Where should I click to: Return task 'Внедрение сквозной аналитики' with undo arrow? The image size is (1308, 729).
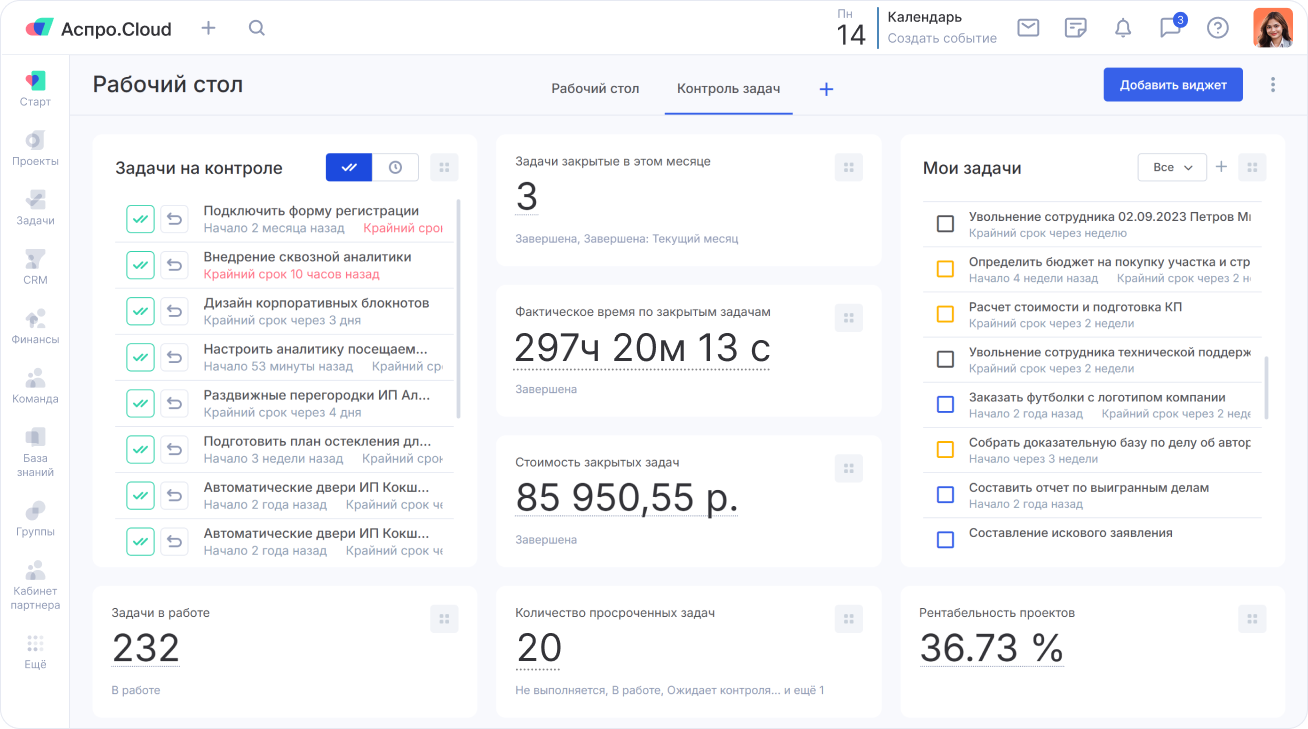pos(175,265)
